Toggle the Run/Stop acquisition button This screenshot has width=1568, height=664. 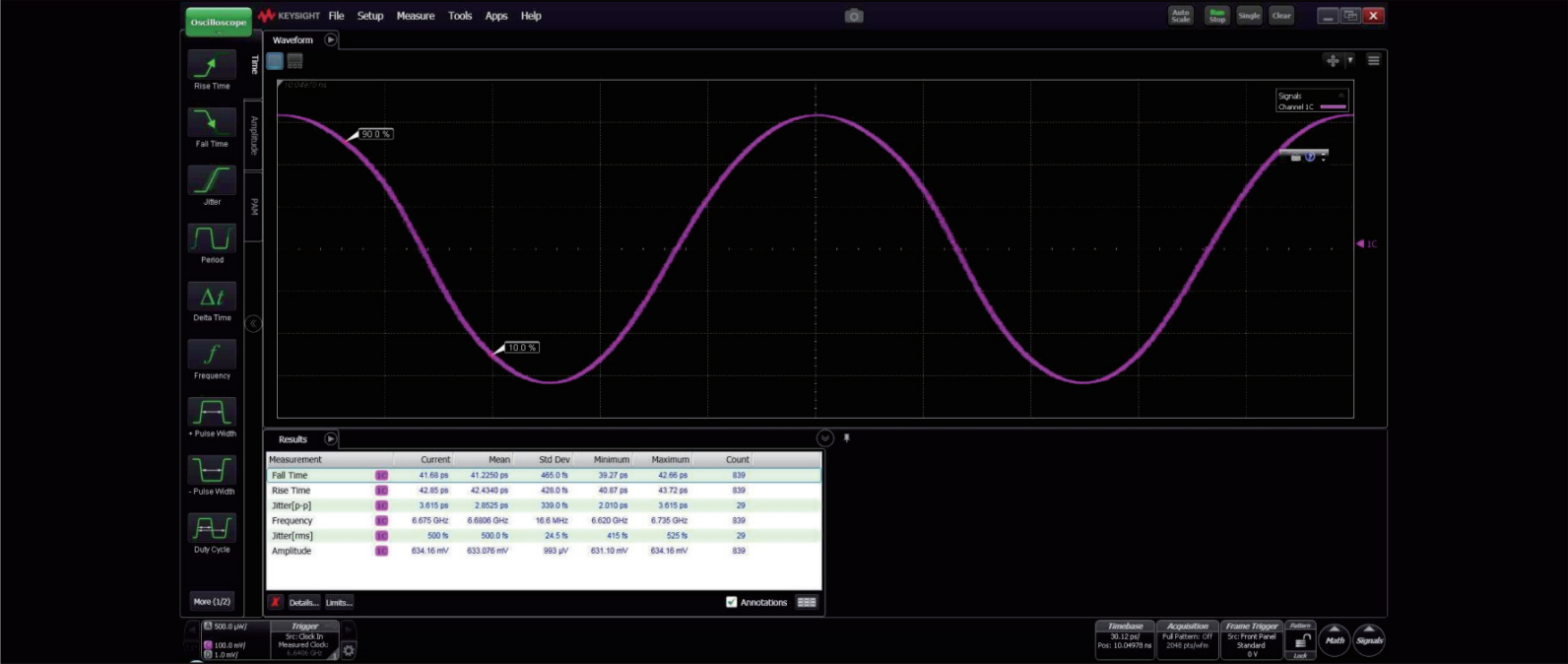pos(1217,16)
